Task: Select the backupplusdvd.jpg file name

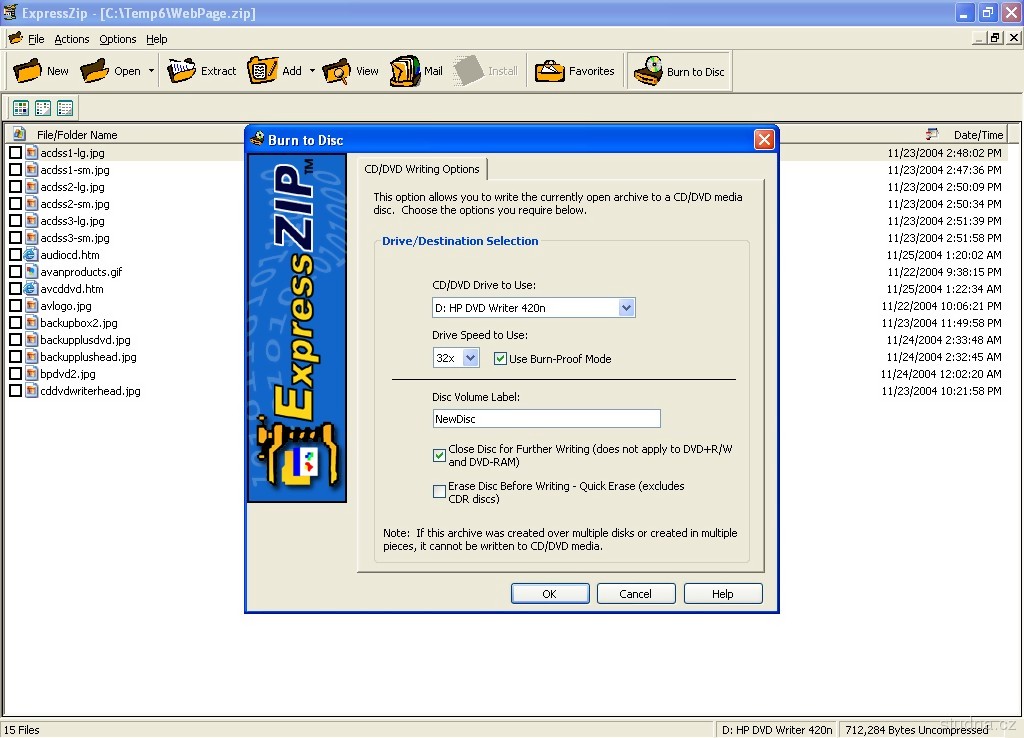Action: (86, 340)
